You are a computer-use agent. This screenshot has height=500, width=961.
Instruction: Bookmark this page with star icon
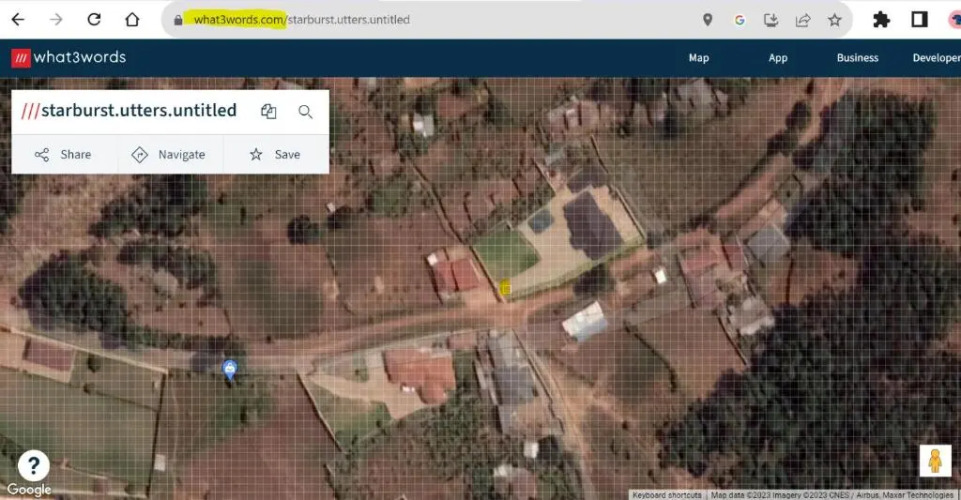(834, 19)
